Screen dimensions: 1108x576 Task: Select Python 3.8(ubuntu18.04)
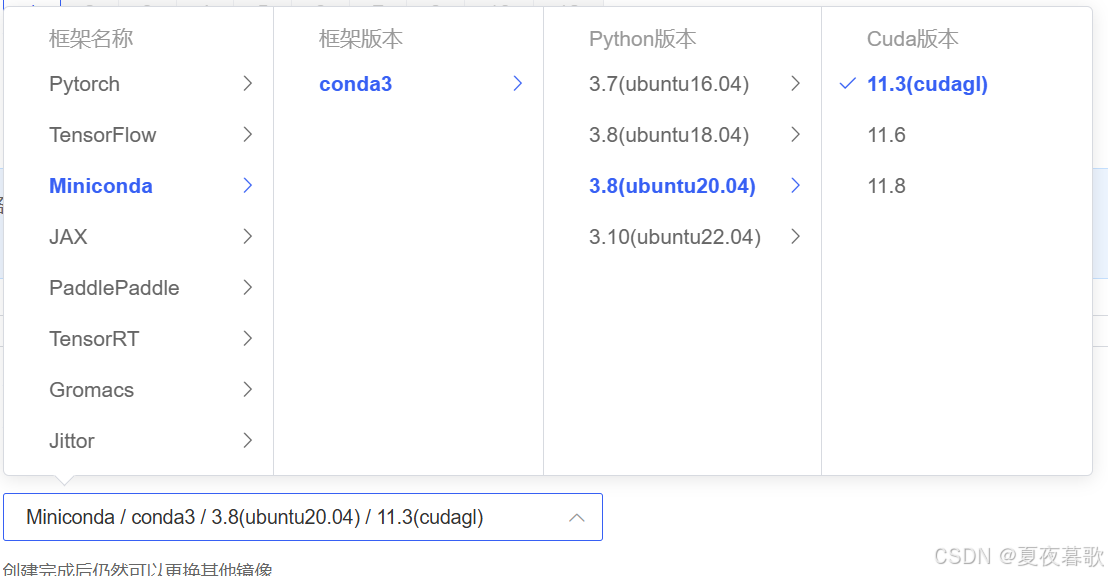click(x=668, y=134)
